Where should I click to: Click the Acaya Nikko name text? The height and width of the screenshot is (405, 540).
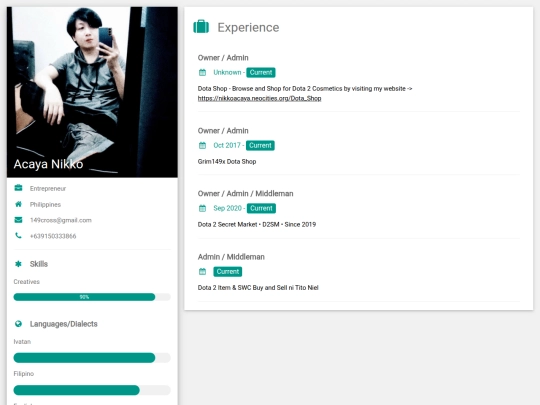49,164
